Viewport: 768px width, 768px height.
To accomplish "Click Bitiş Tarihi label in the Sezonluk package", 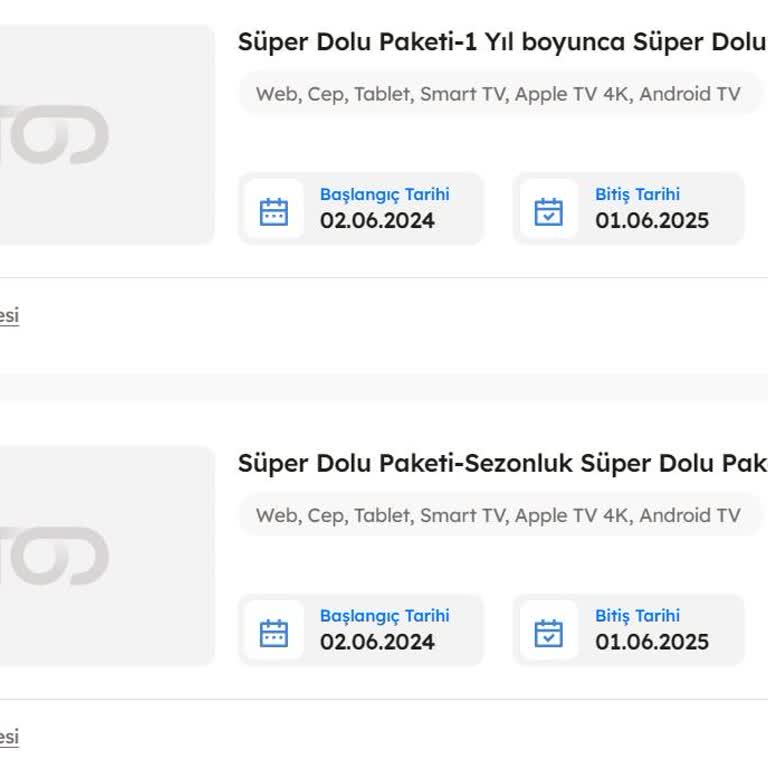I will pos(637,616).
